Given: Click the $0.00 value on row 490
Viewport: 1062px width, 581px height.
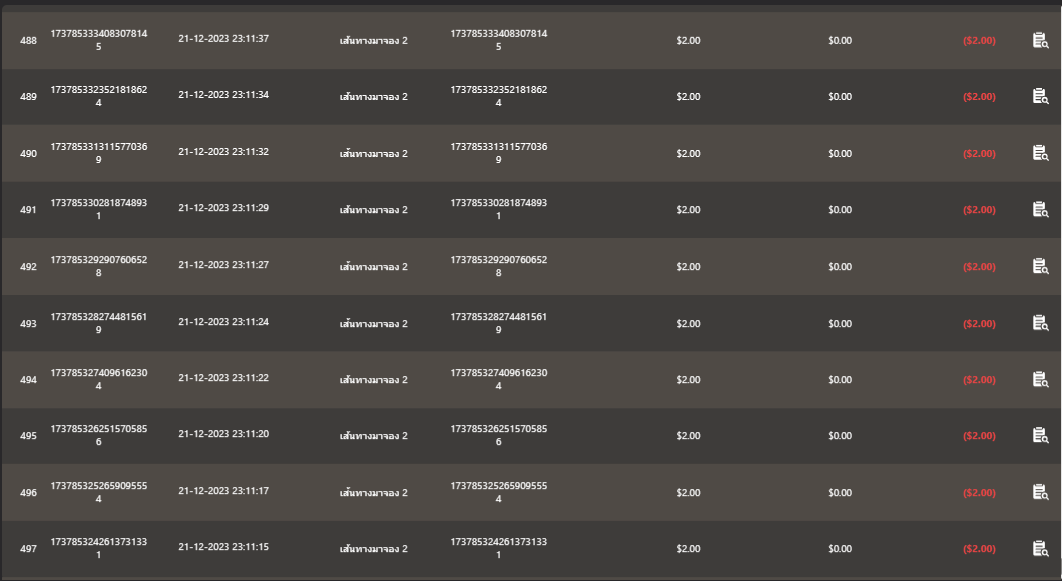Looking at the screenshot, I should [x=840, y=153].
